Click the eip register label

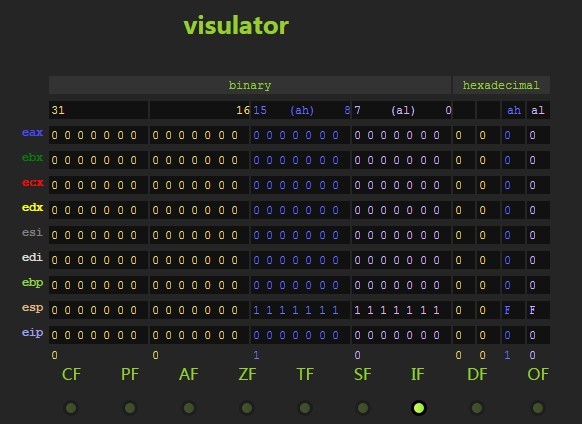click(32, 333)
